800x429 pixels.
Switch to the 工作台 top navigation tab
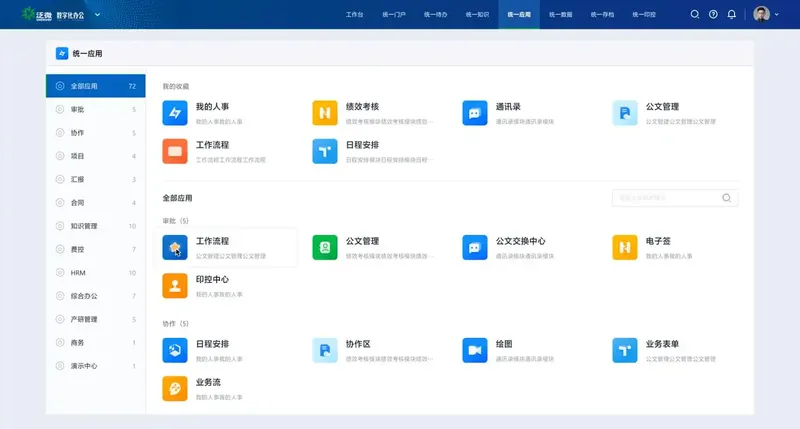tap(355, 14)
